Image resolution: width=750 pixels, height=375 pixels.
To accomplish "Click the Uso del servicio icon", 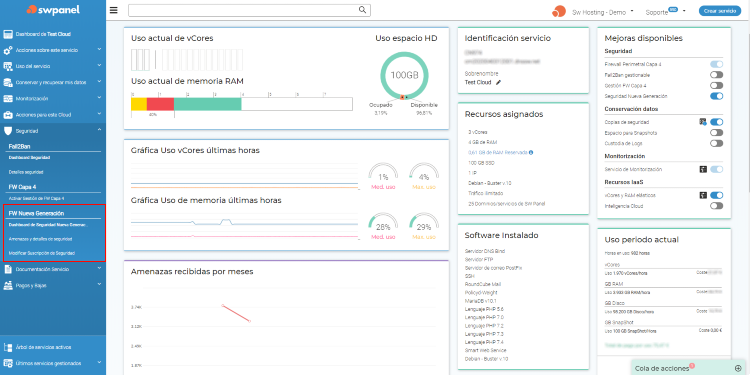I will 7,66.
